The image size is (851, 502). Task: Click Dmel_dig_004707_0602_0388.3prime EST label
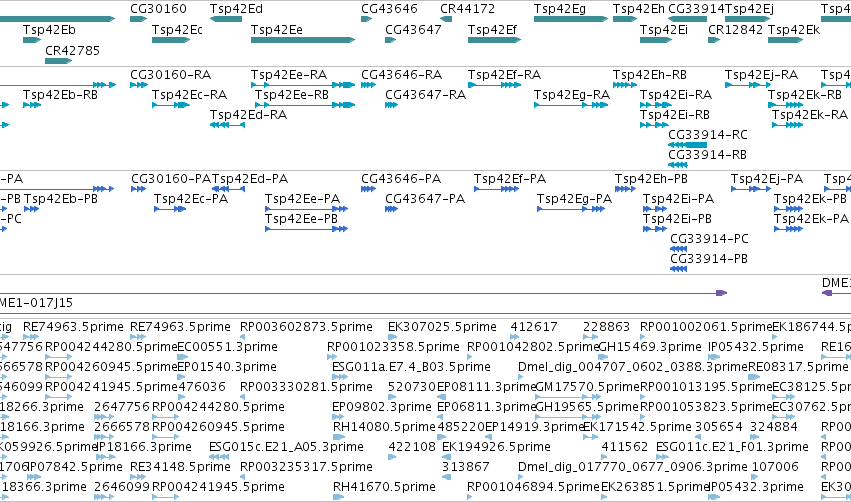pos(633,367)
